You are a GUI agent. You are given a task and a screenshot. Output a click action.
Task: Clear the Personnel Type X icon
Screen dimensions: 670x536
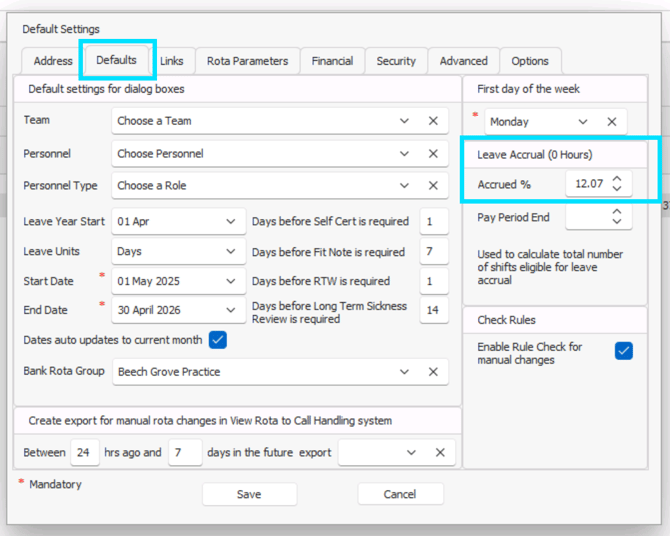click(x=433, y=186)
